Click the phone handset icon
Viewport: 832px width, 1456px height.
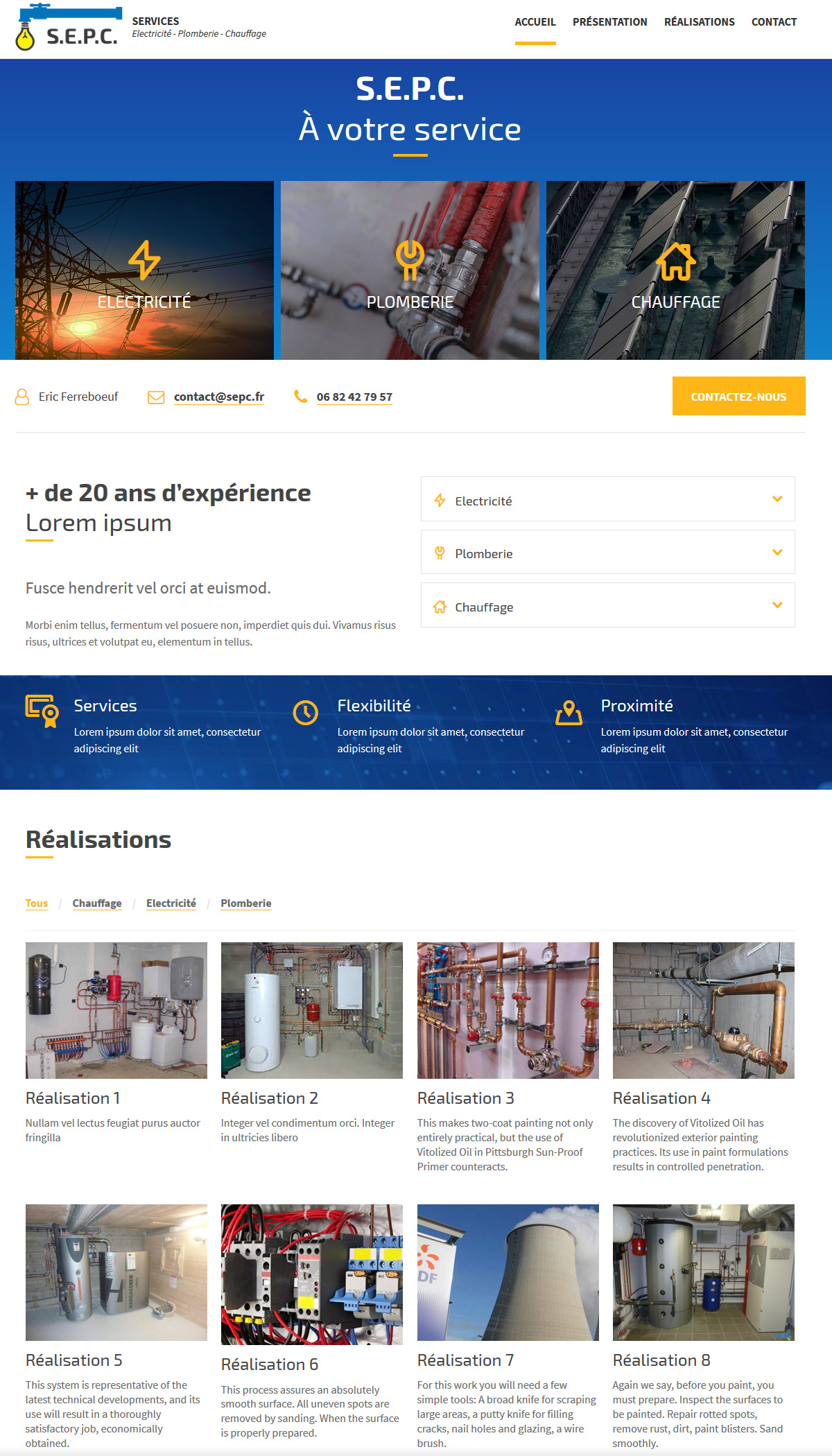(x=301, y=397)
